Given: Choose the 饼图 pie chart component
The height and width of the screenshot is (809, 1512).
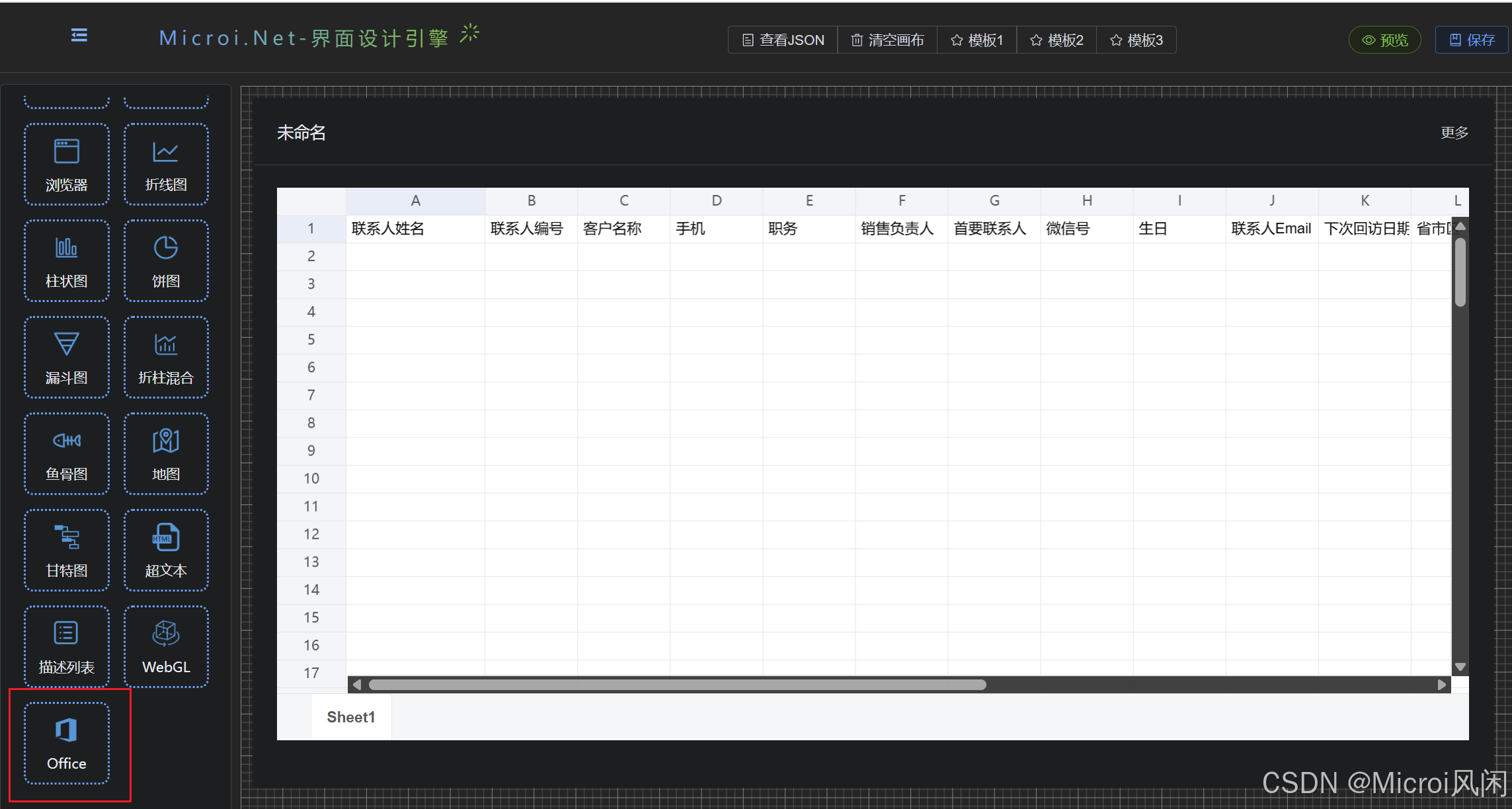Looking at the screenshot, I should coord(166,260).
